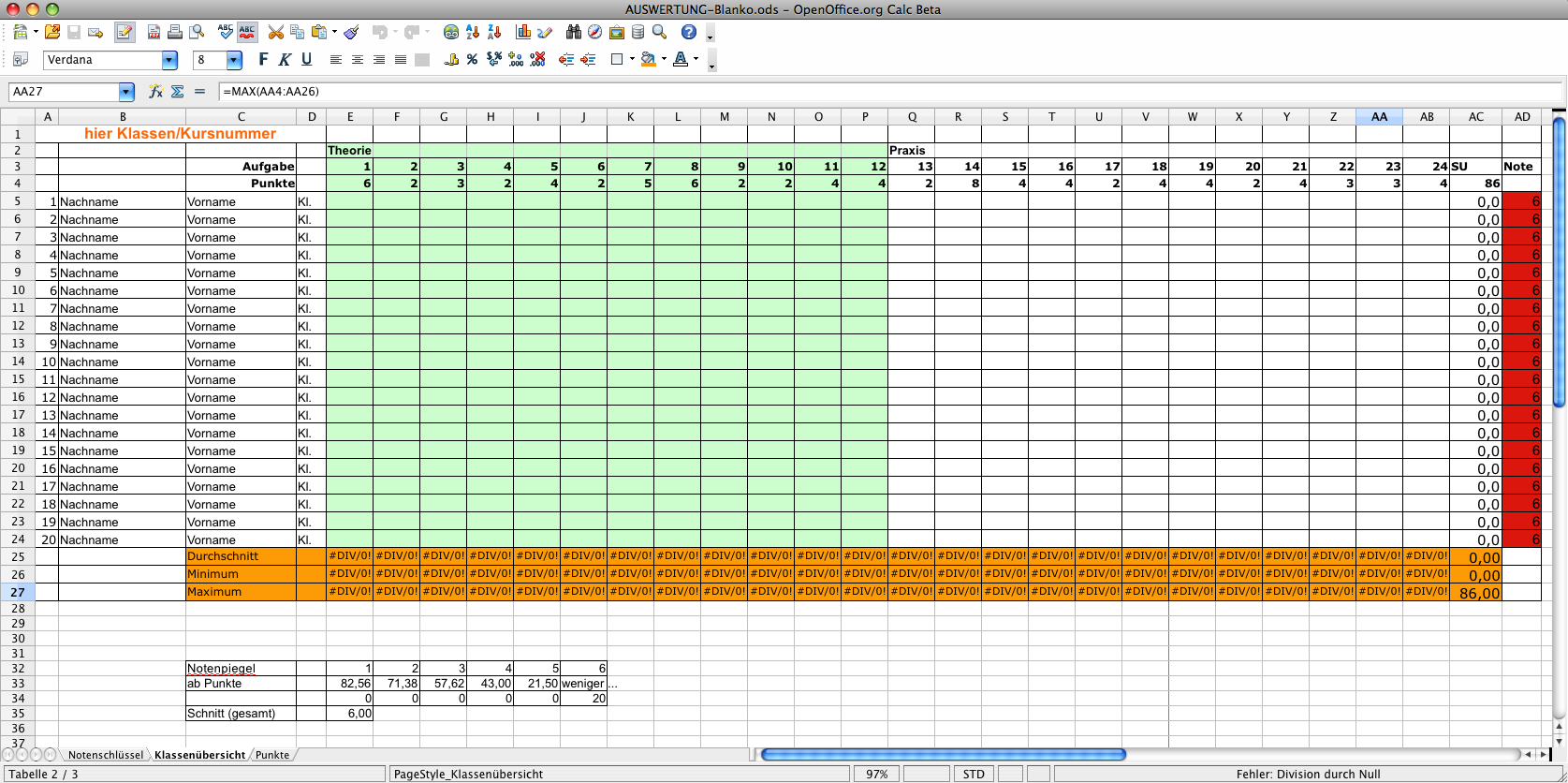1568x783 pixels.
Task: Sort Descending Z-A
Action: pyautogui.click(x=494, y=32)
